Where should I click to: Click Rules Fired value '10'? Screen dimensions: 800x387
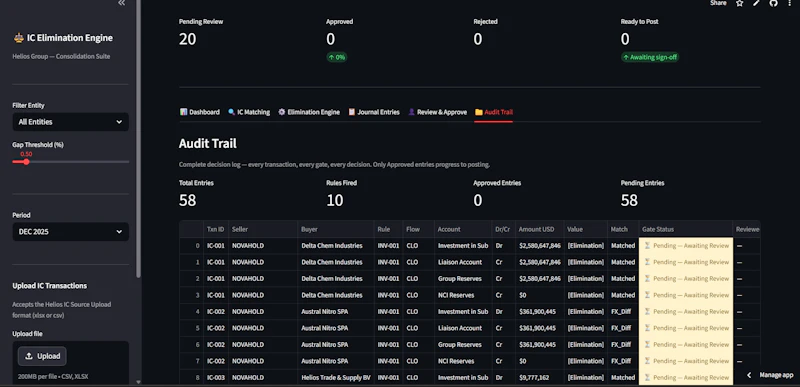tap(335, 200)
